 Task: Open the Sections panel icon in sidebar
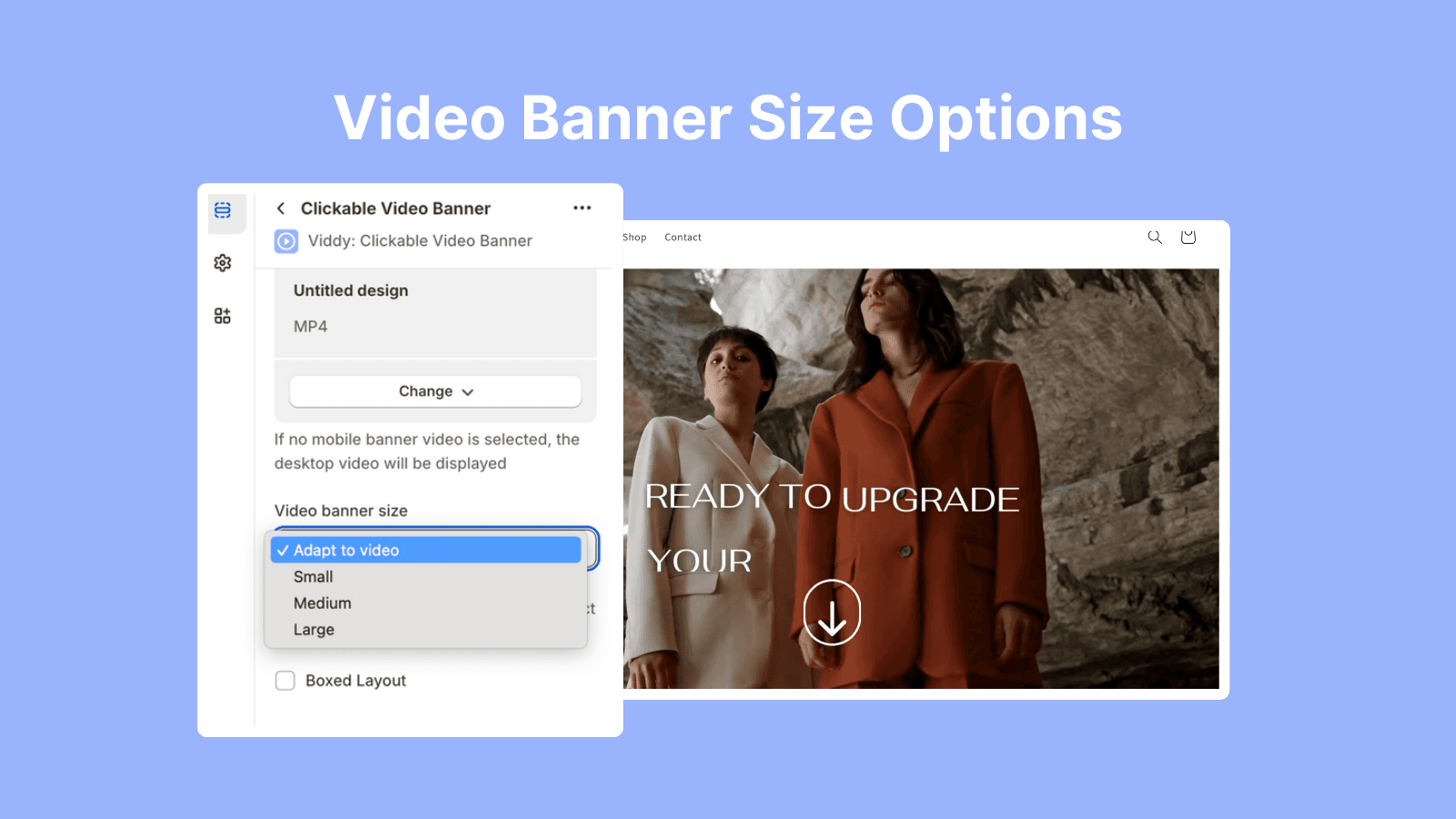(x=223, y=210)
